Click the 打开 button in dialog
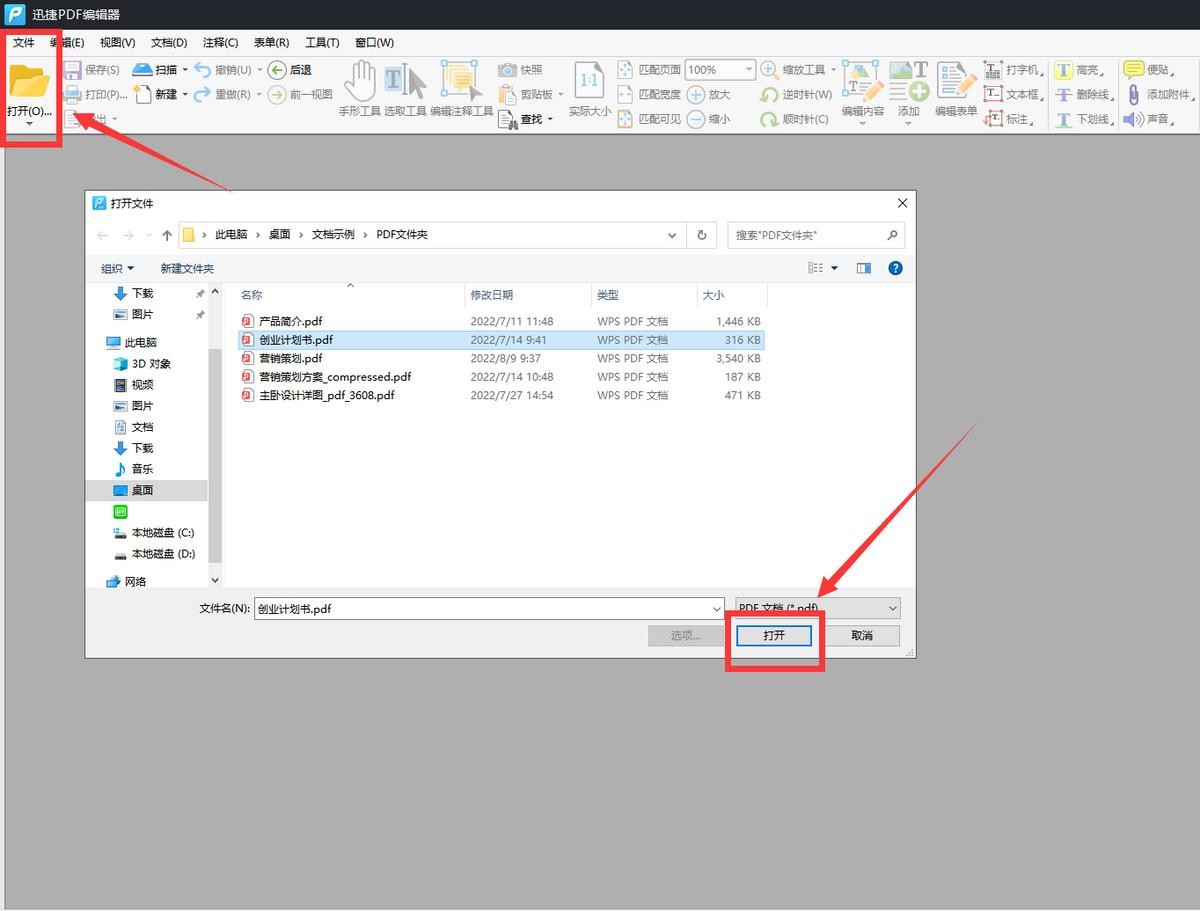This screenshot has height=911, width=1200. pyautogui.click(x=774, y=635)
